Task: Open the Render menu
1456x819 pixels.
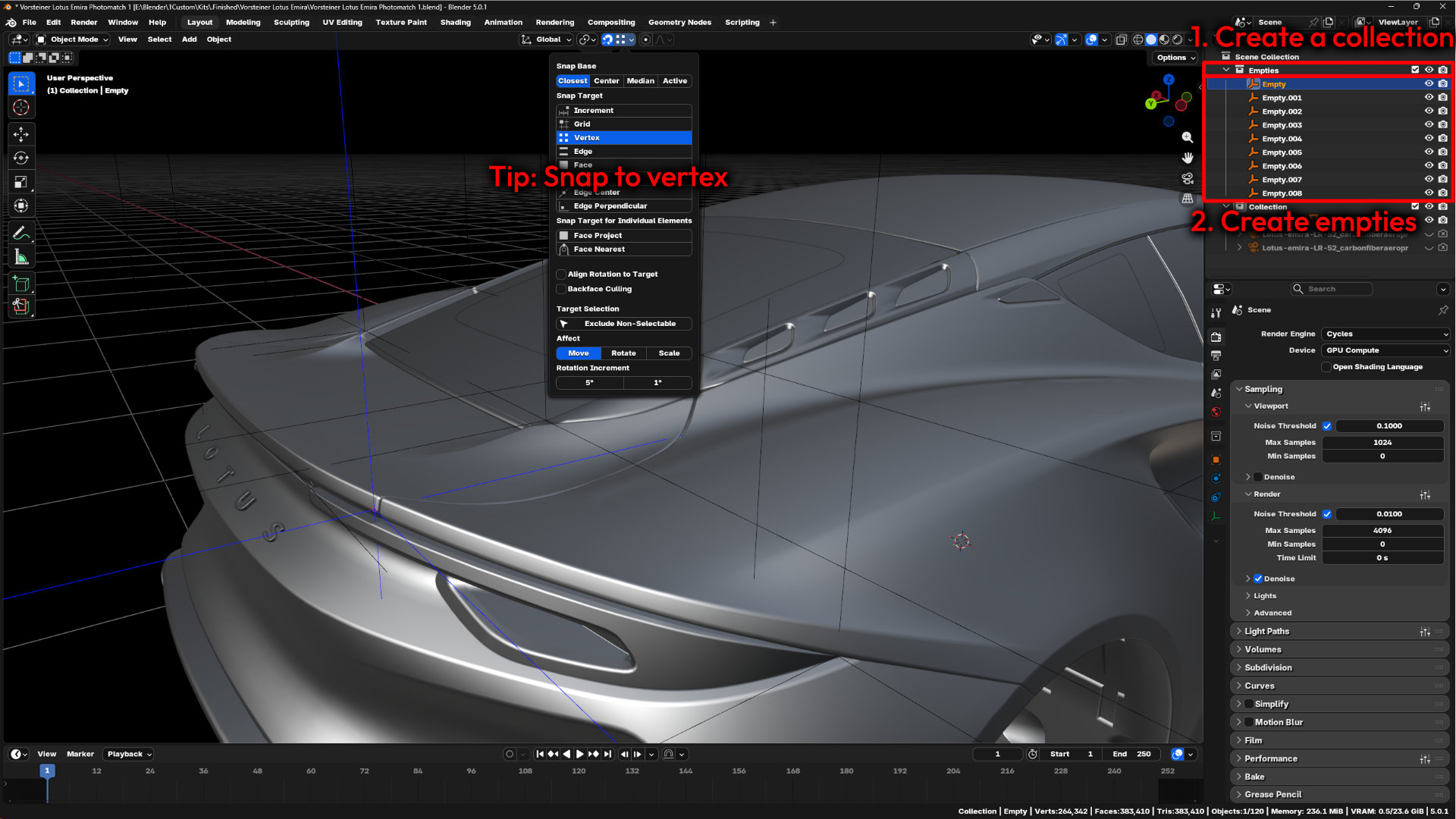Action: coord(84,22)
